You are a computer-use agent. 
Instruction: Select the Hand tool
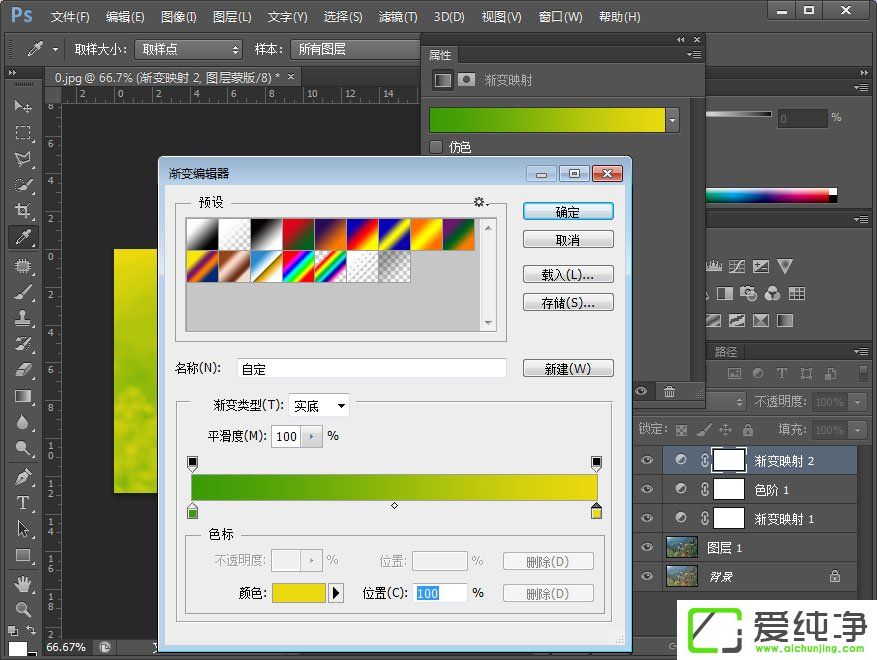tap(22, 582)
